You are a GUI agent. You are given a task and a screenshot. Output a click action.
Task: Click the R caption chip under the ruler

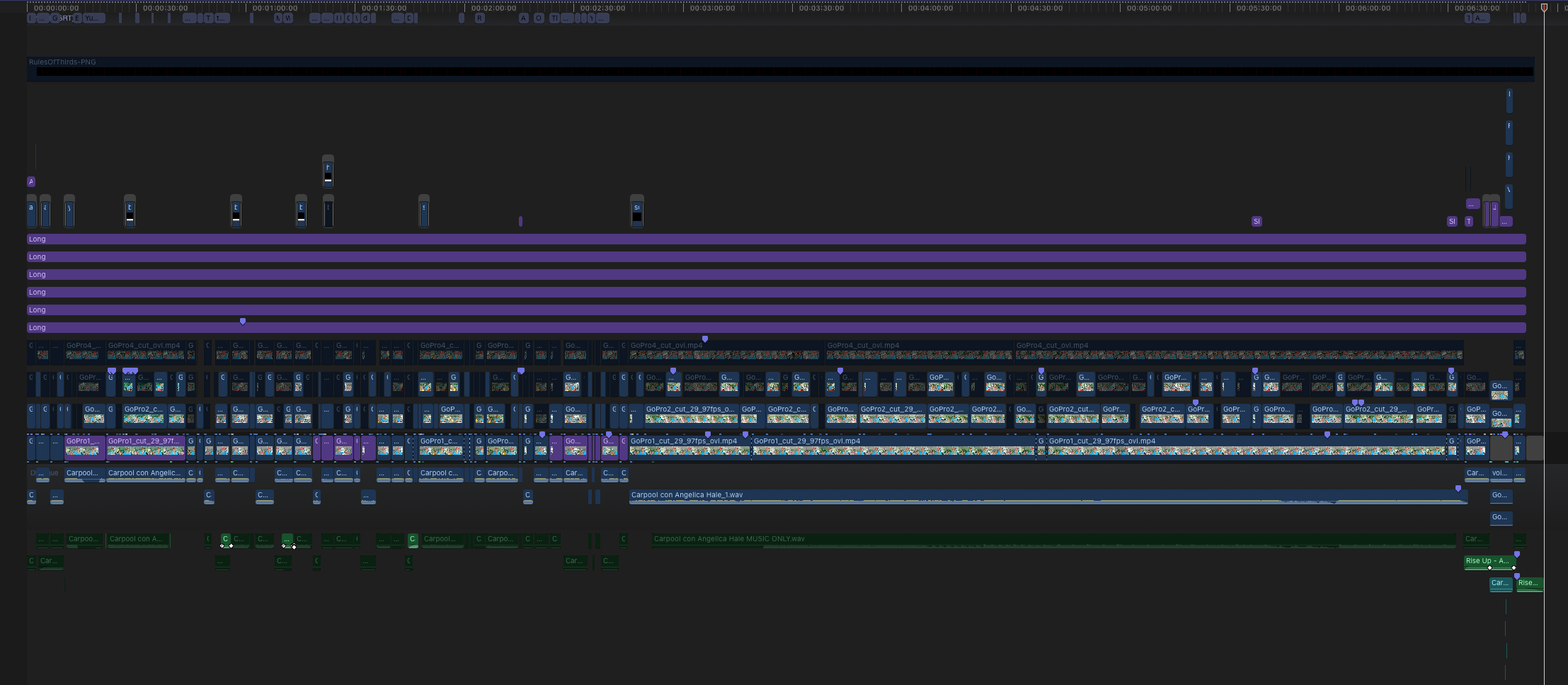point(479,18)
